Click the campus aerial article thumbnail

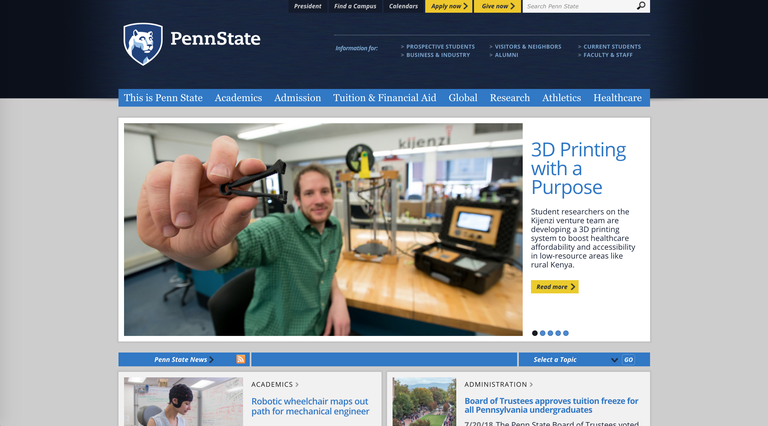(424, 402)
